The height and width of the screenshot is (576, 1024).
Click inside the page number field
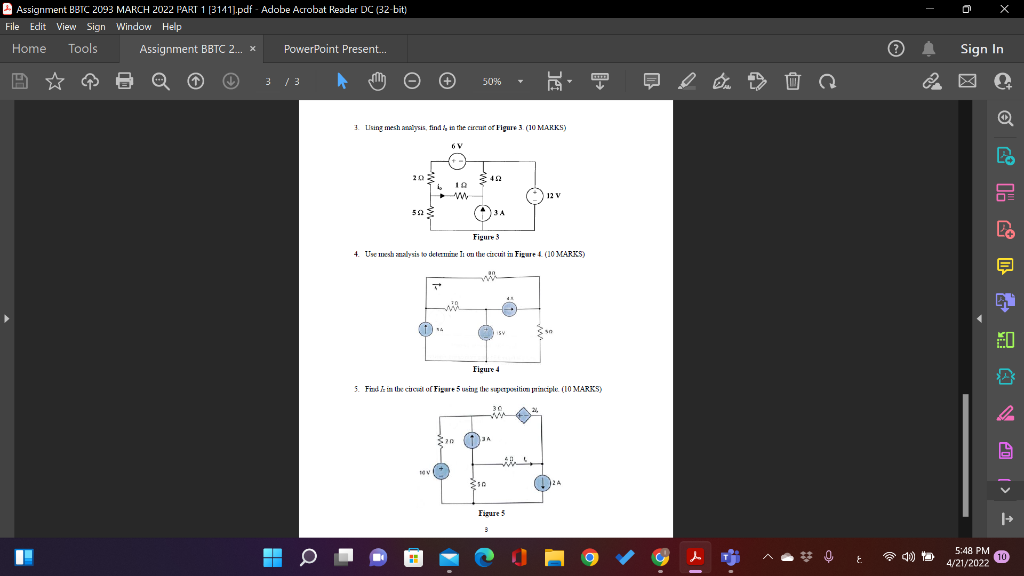[x=269, y=81]
